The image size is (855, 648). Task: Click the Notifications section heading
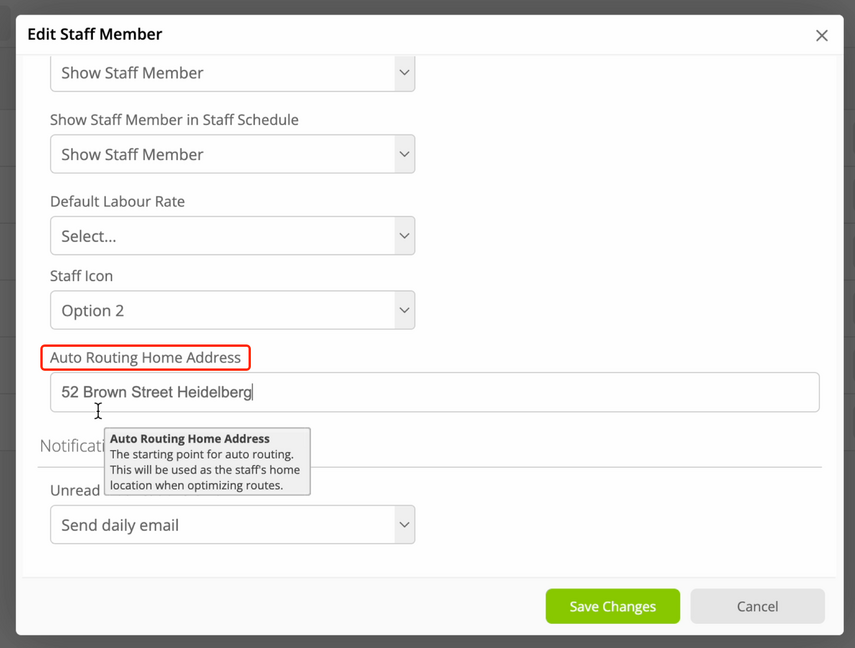coord(71,446)
